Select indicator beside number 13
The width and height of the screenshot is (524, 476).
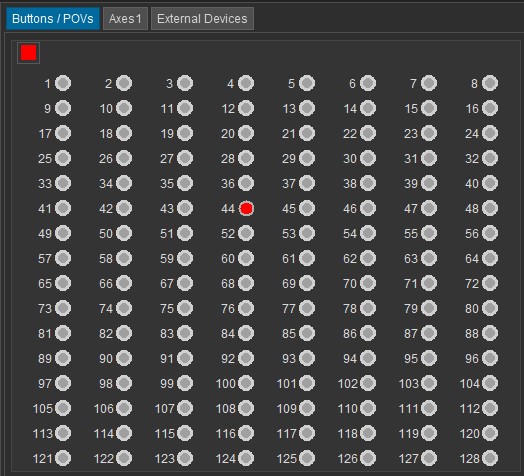point(307,108)
